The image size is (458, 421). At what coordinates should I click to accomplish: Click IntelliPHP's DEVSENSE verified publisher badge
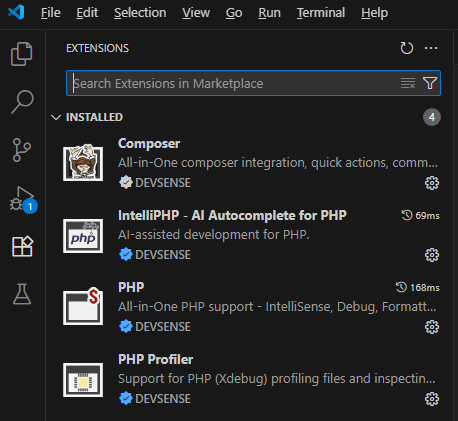(126, 254)
